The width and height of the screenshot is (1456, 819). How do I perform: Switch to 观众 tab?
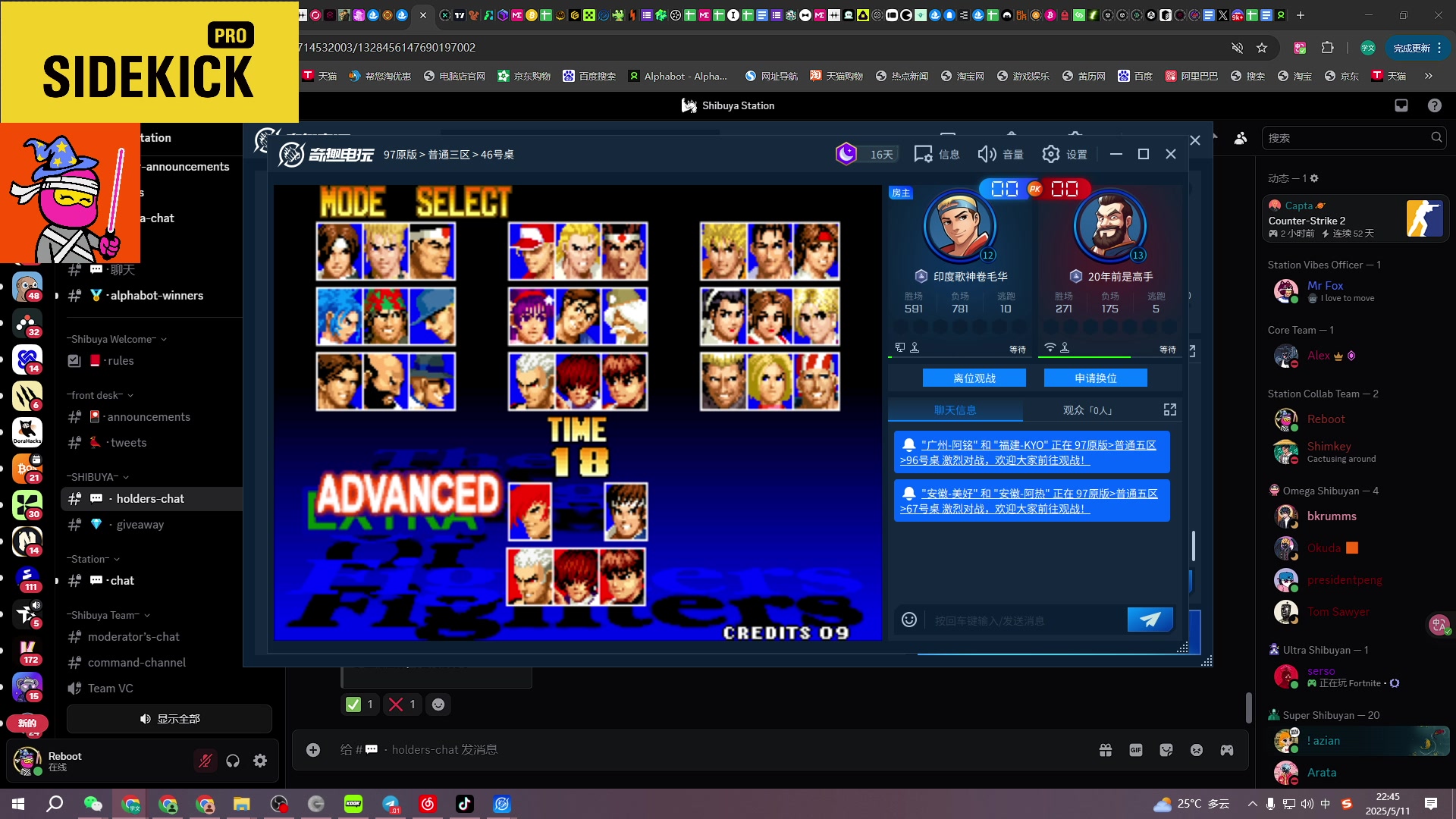1087,410
